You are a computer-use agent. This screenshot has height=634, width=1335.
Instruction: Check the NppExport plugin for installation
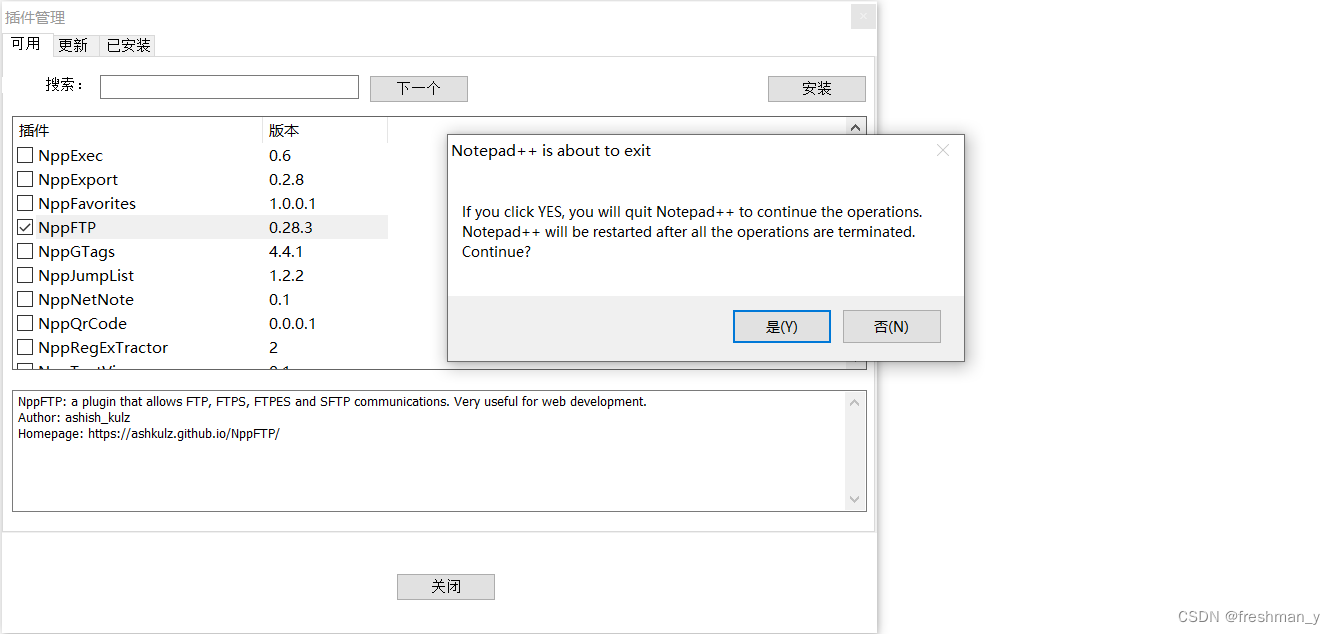tap(25, 179)
